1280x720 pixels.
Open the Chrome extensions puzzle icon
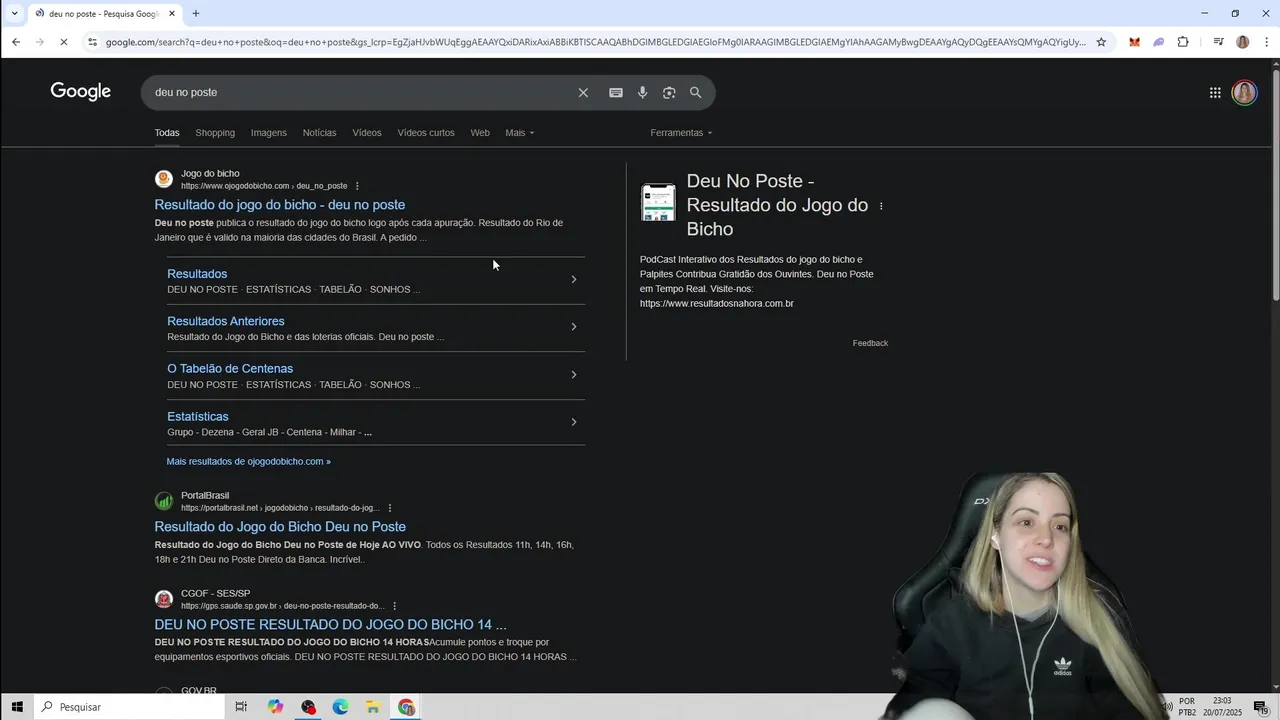(1183, 42)
